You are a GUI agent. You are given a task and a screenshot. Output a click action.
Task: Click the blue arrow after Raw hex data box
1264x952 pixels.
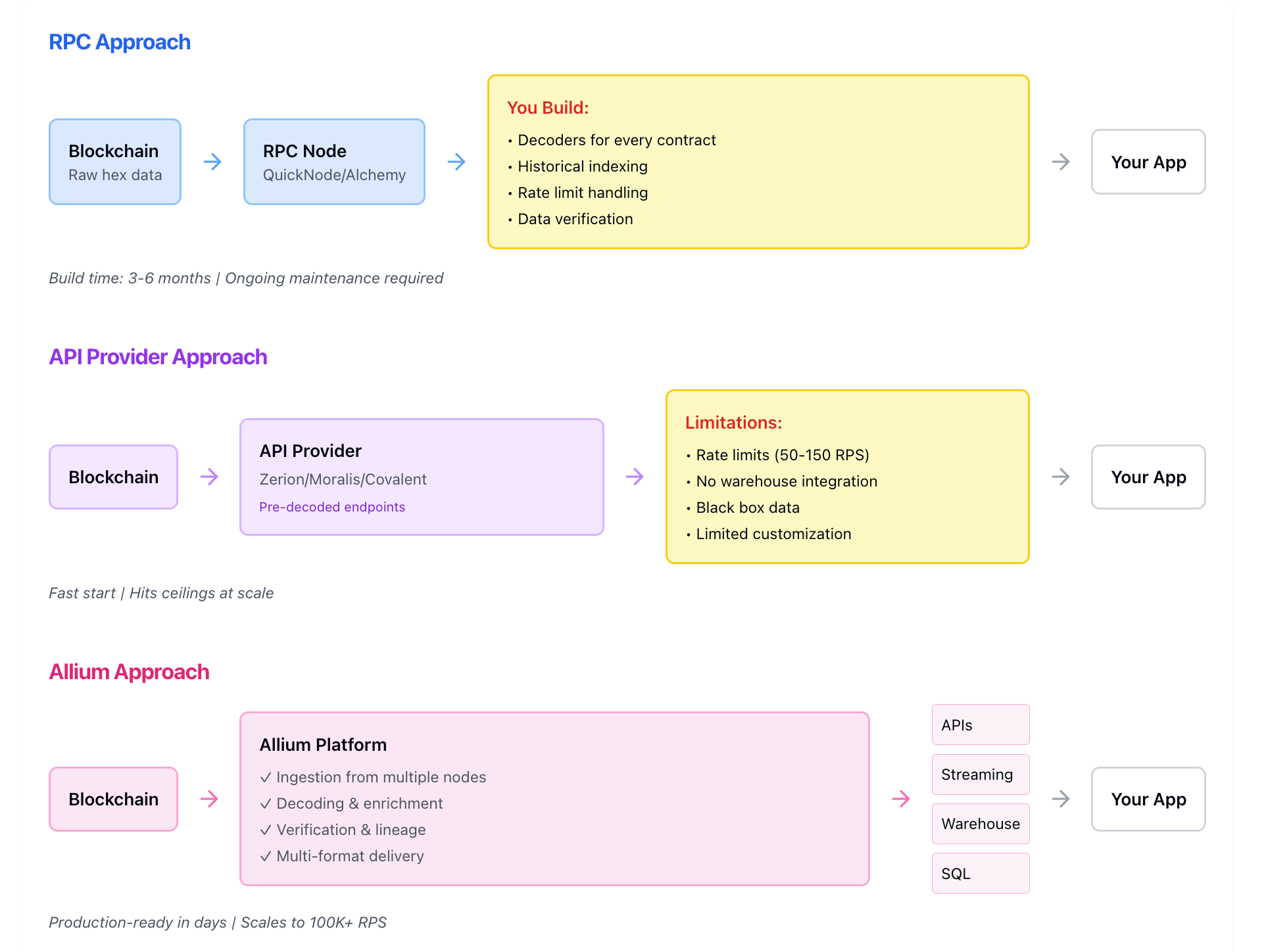(212, 162)
